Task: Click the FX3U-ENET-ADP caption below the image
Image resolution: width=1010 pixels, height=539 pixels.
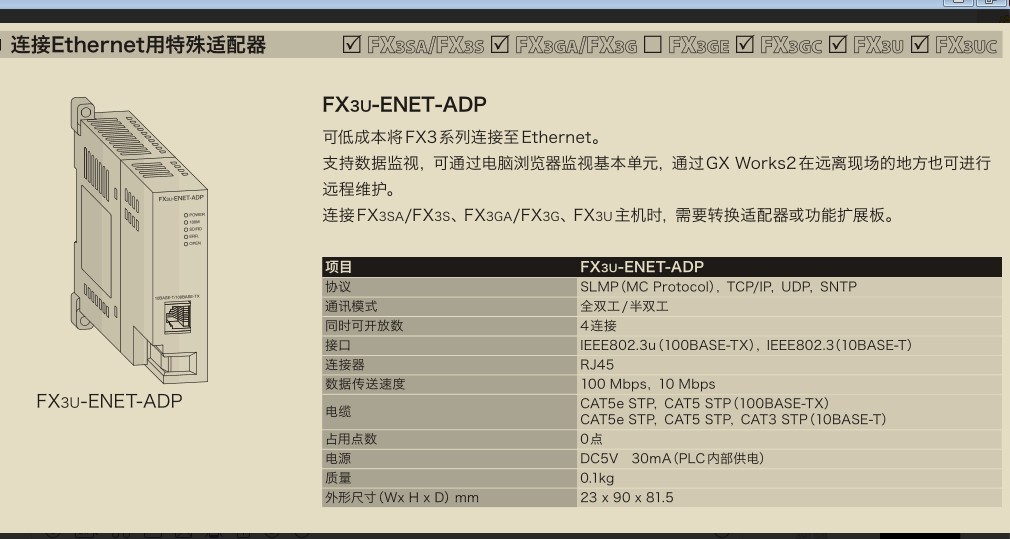Action: 110,401
